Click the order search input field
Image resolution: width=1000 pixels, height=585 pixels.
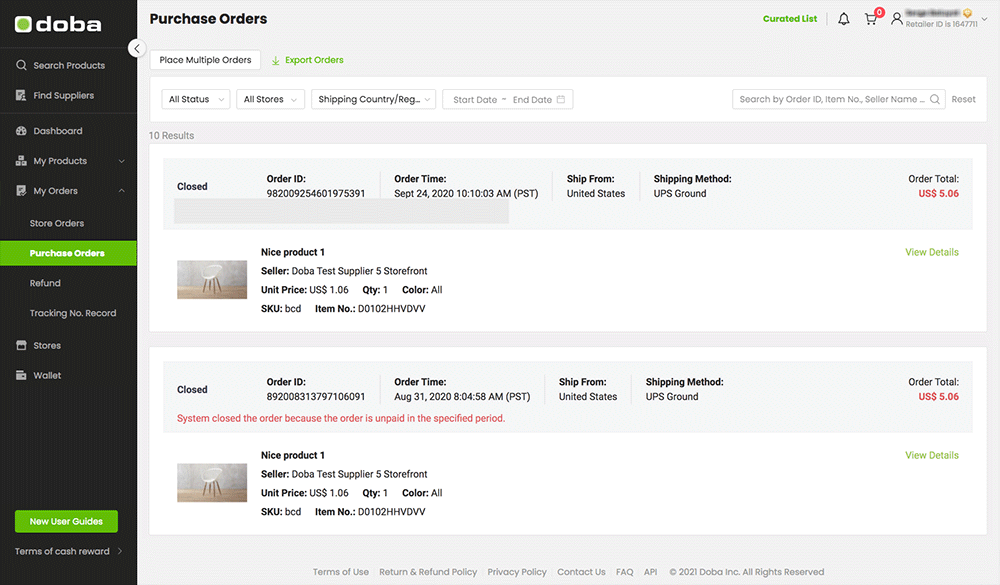pos(830,99)
